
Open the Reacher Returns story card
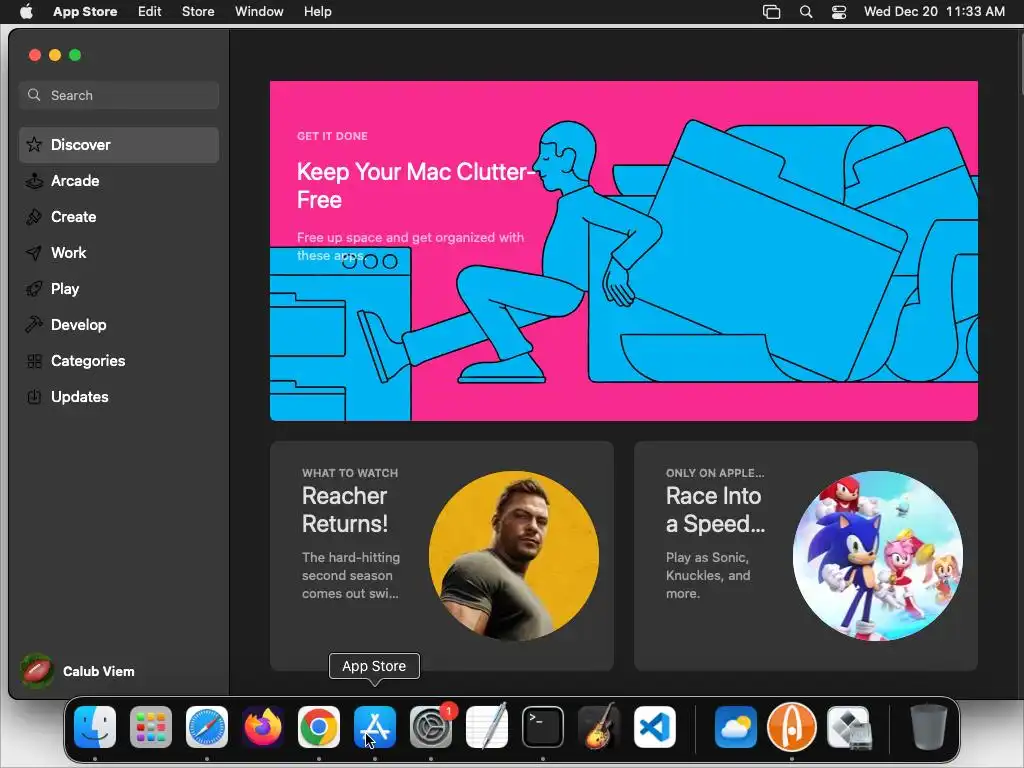(x=441, y=556)
